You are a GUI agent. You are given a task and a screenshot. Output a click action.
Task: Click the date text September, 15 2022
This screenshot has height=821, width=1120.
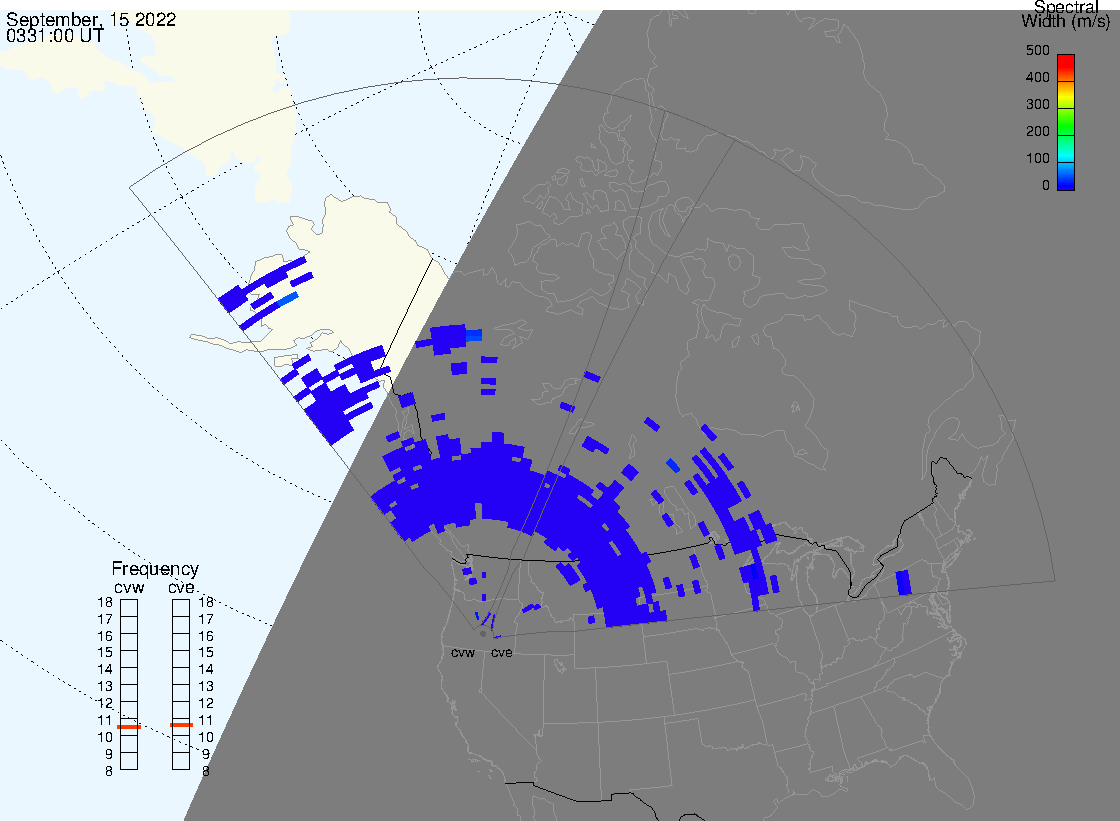(91, 19)
